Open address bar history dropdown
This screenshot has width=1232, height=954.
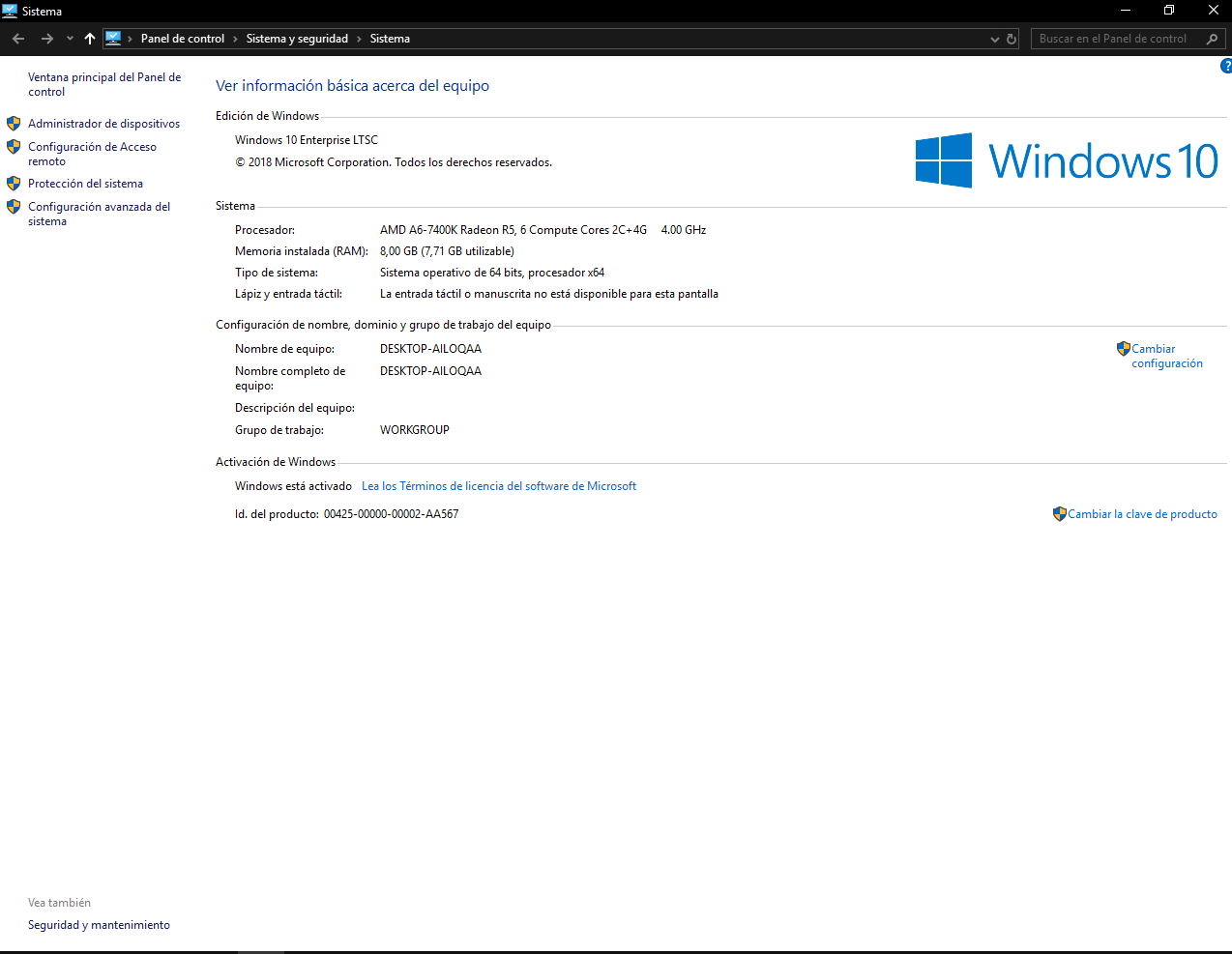click(995, 39)
